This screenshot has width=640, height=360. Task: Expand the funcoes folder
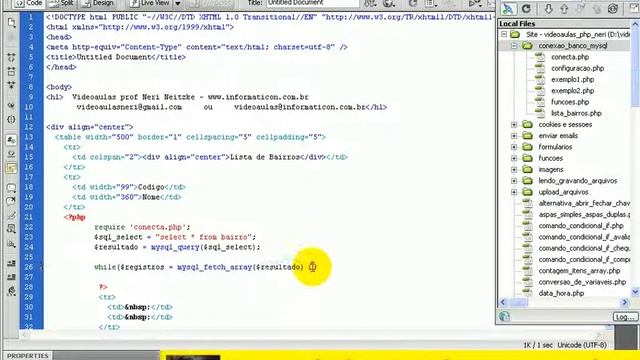coord(514,158)
